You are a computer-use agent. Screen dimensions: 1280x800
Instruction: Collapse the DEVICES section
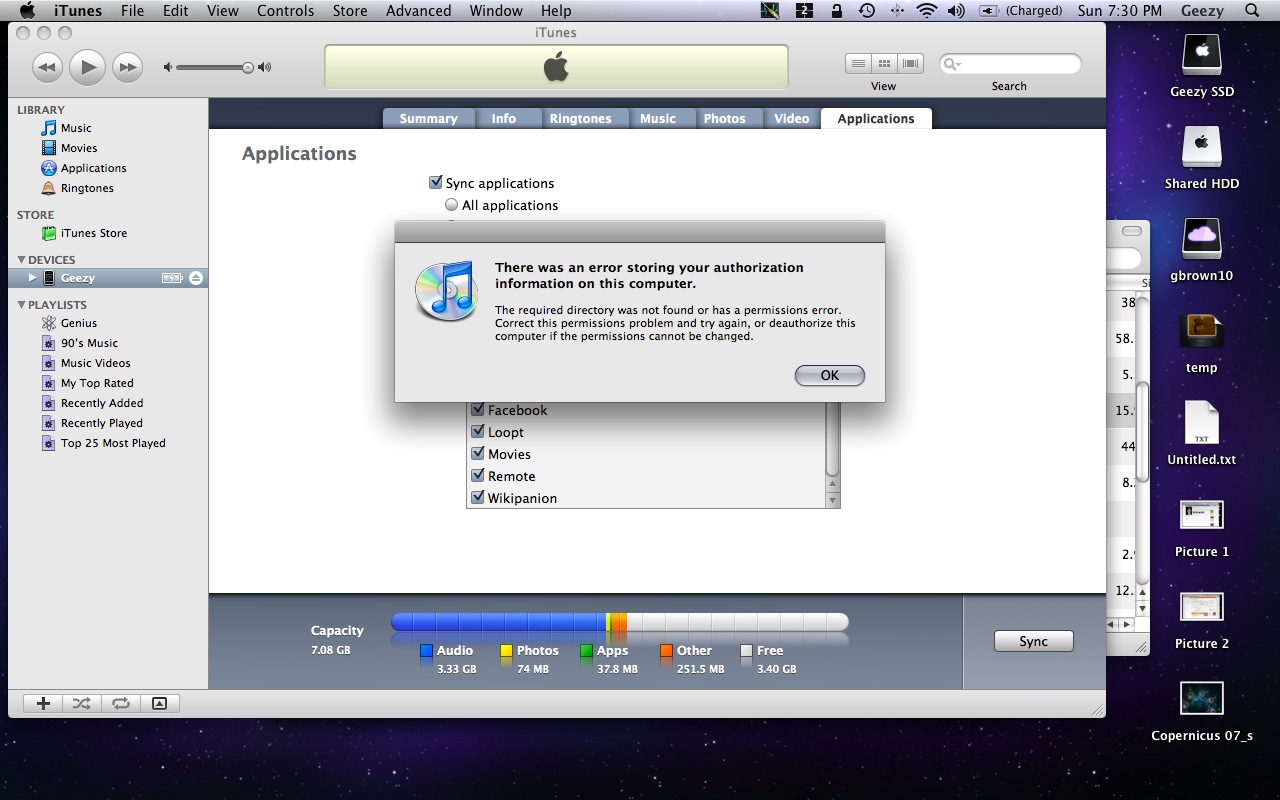pos(22,260)
